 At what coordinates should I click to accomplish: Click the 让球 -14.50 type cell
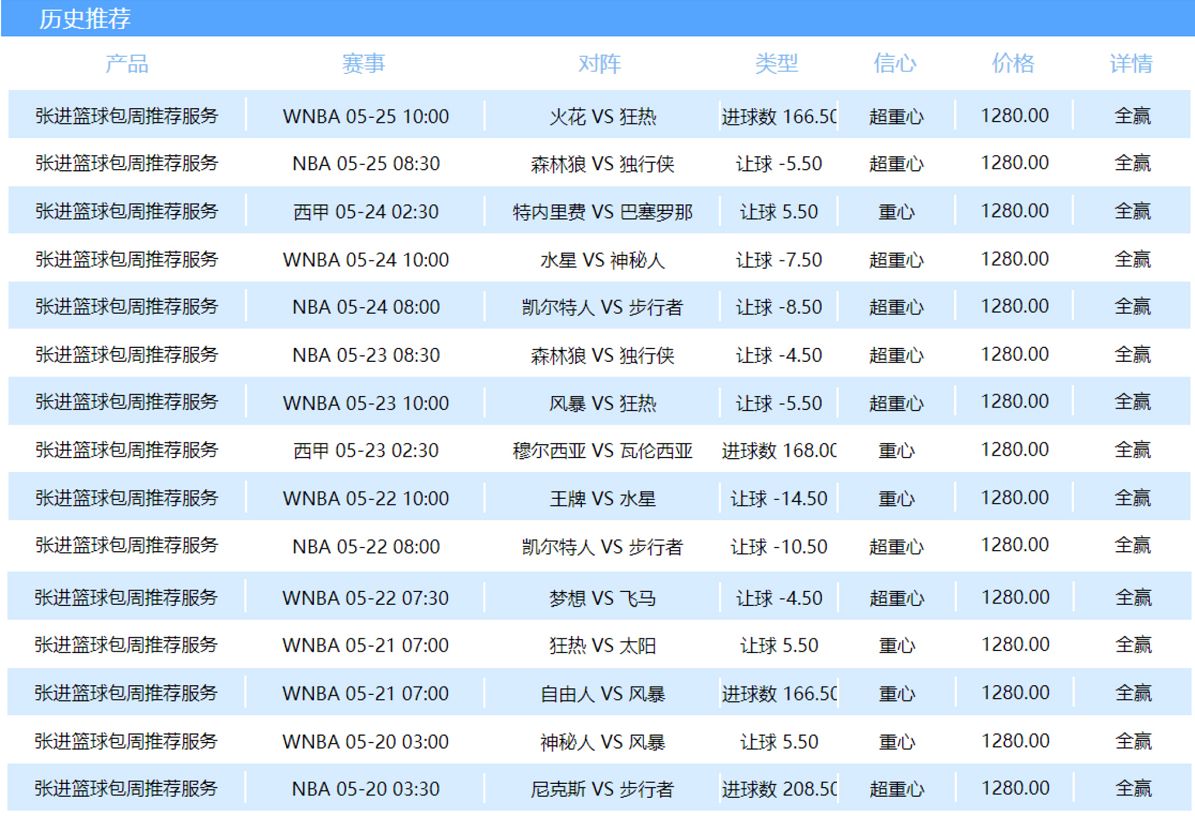(x=779, y=498)
